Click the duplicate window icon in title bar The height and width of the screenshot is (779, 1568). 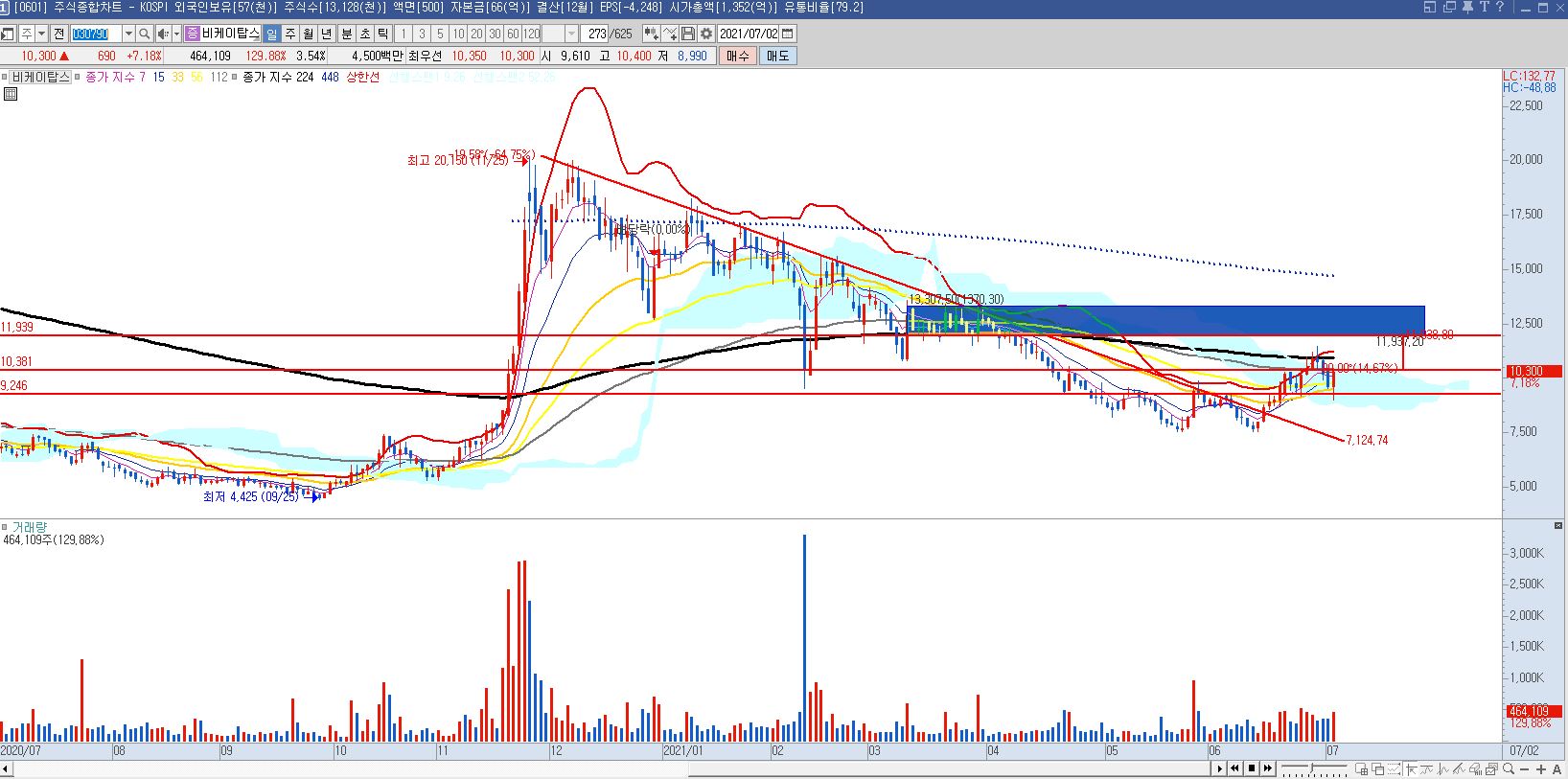pyautogui.click(x=1448, y=7)
